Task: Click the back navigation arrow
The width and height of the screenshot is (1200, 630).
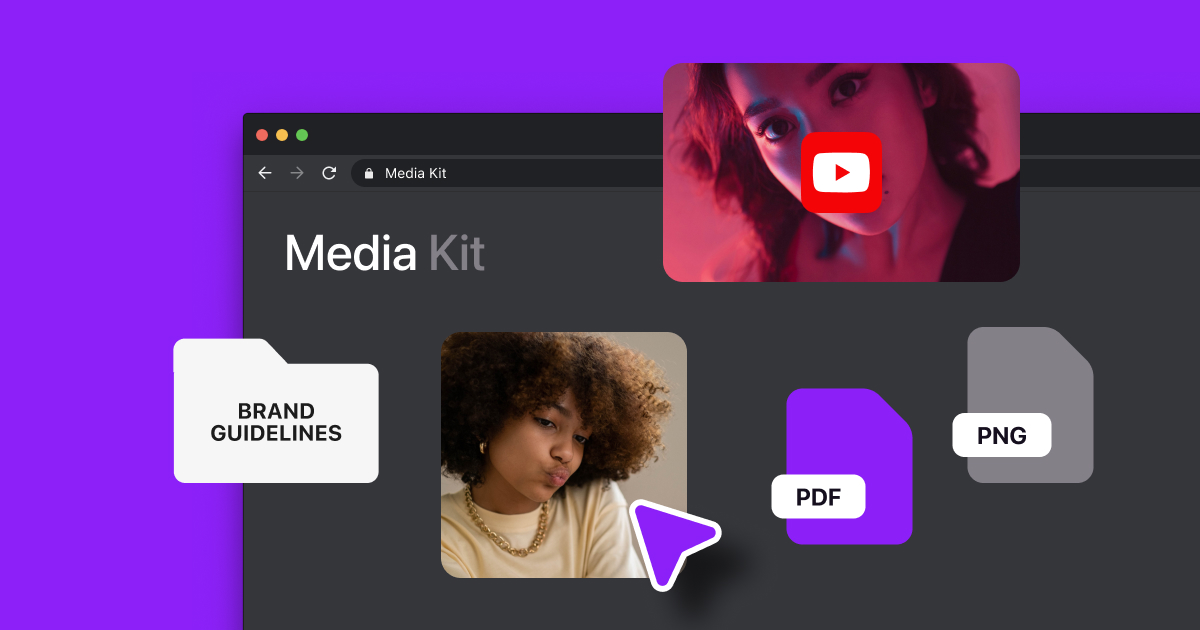Action: click(264, 172)
